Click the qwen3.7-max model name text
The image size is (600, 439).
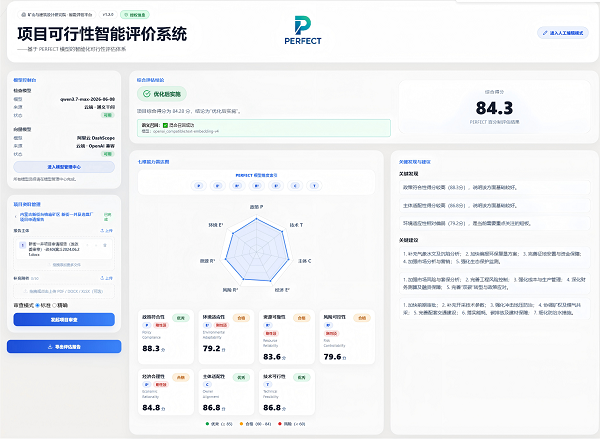click(x=88, y=99)
